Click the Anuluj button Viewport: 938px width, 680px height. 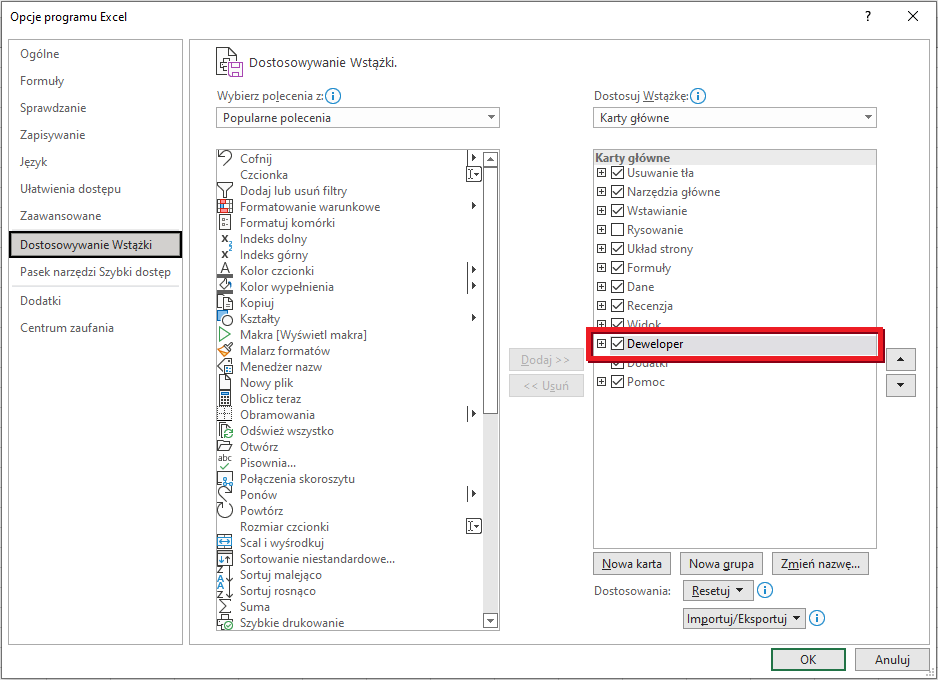(x=892, y=660)
